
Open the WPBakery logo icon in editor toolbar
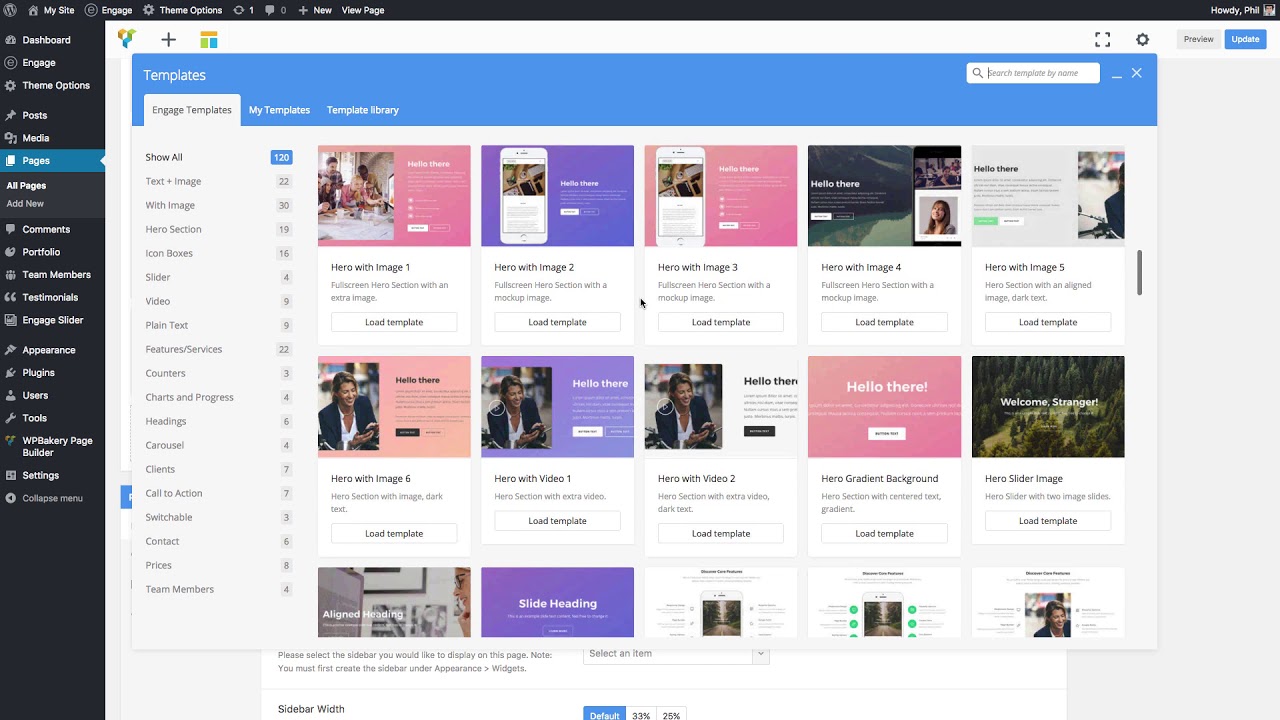[126, 39]
